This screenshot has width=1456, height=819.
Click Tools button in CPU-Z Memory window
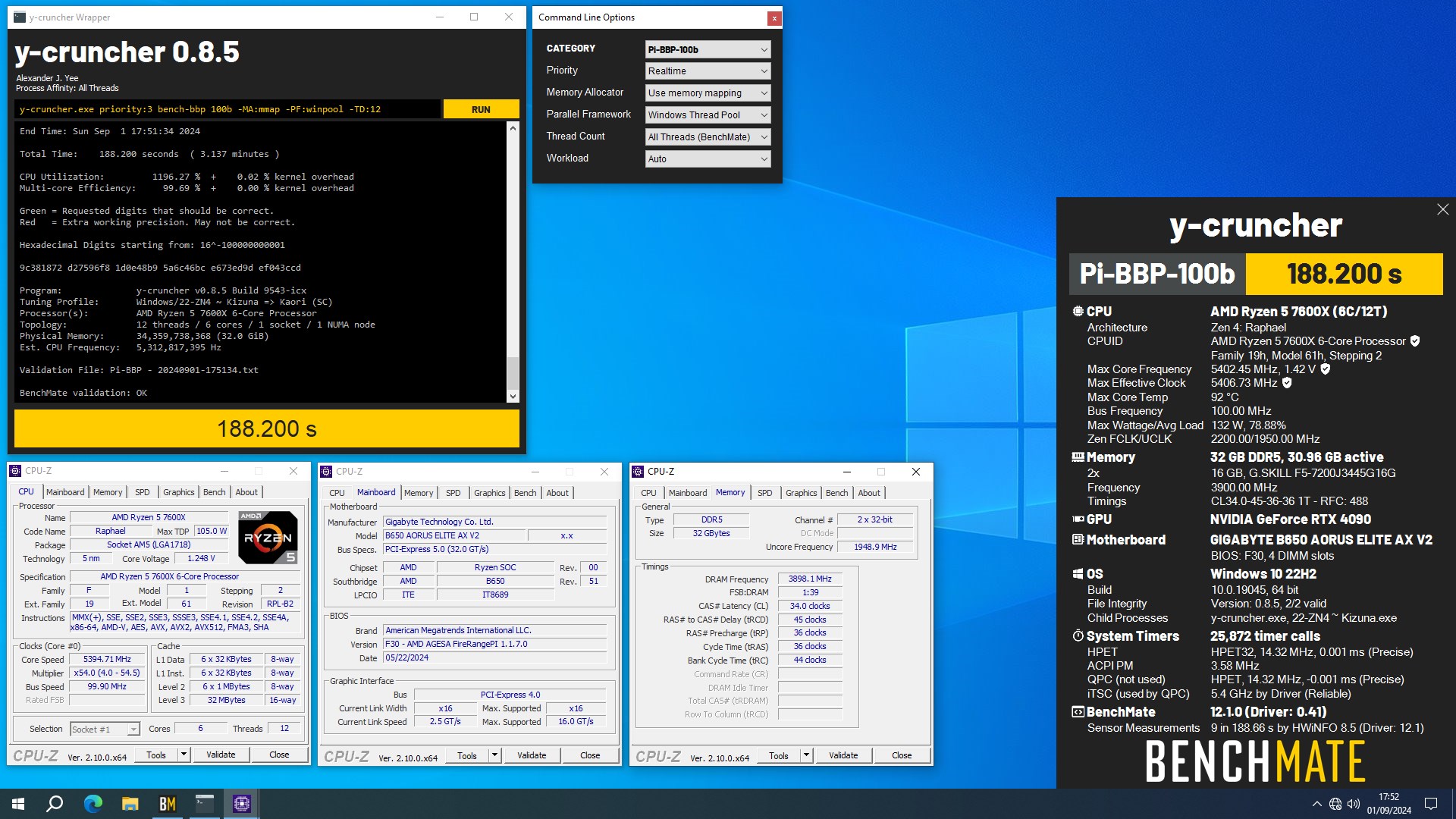[x=779, y=755]
